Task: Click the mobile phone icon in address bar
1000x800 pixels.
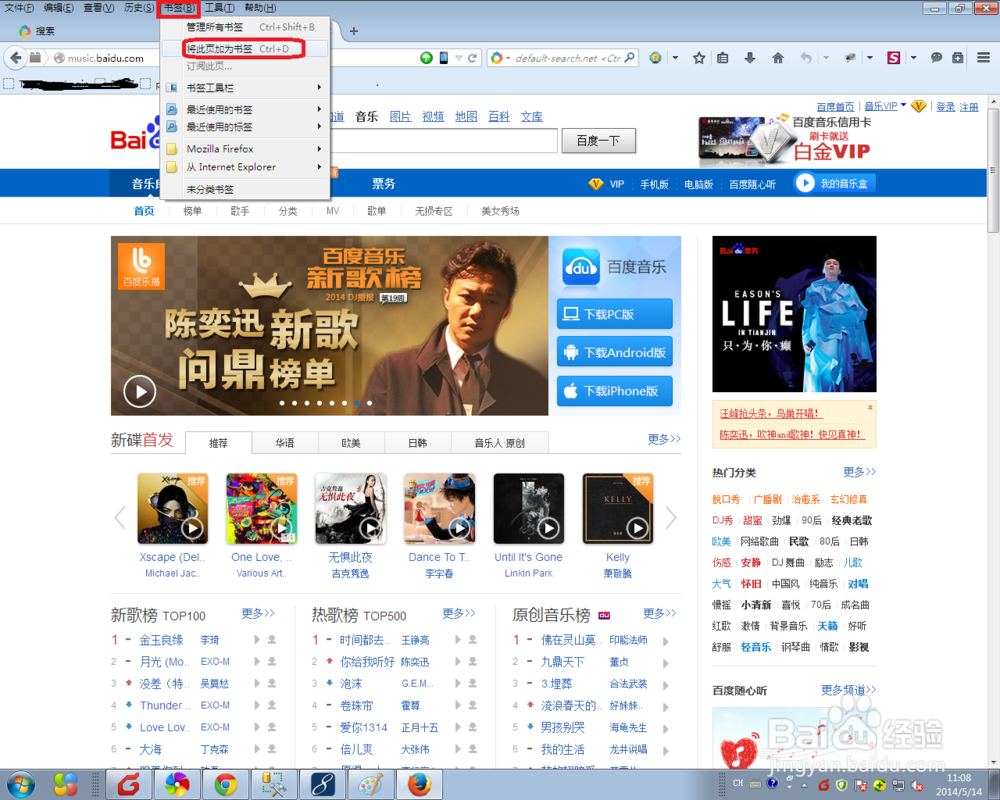Action: 443,58
